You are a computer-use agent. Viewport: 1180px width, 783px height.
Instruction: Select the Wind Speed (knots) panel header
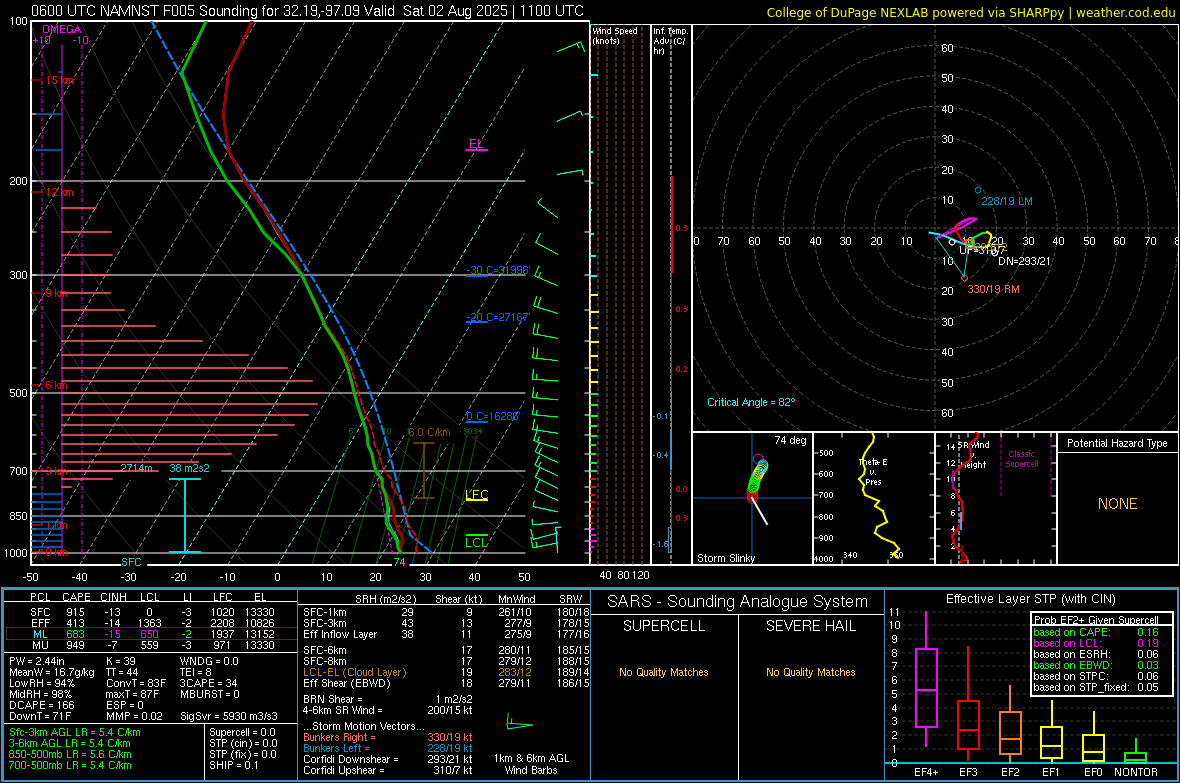(615, 35)
